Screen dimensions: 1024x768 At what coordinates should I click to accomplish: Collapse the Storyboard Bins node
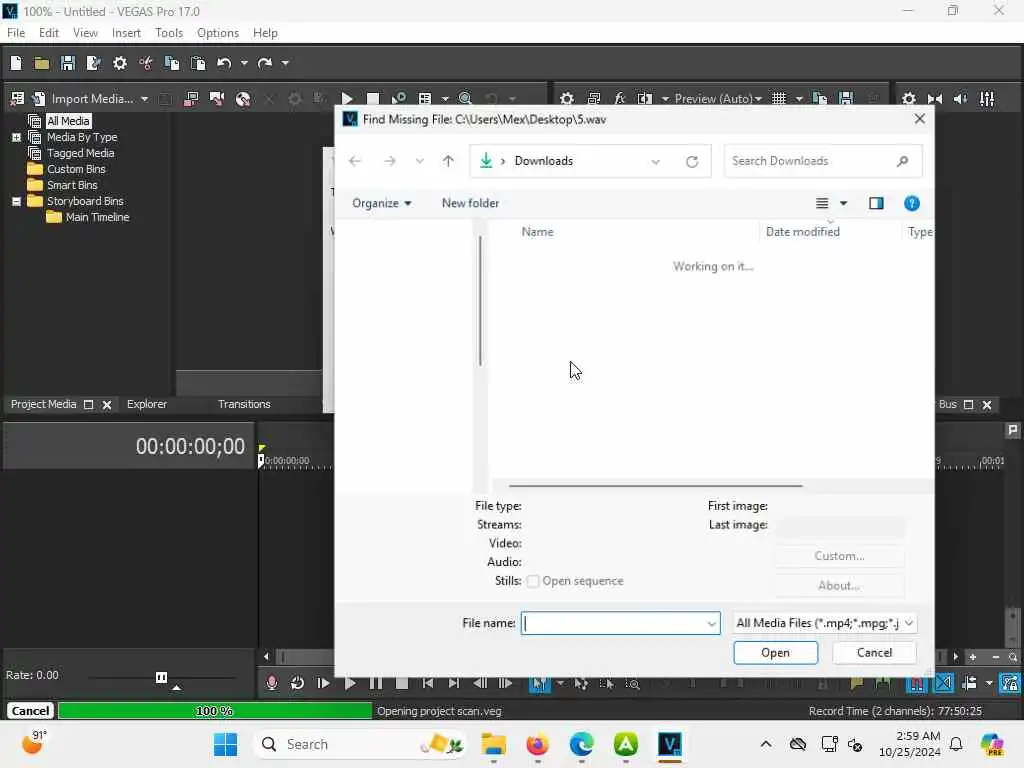pyautogui.click(x=16, y=201)
